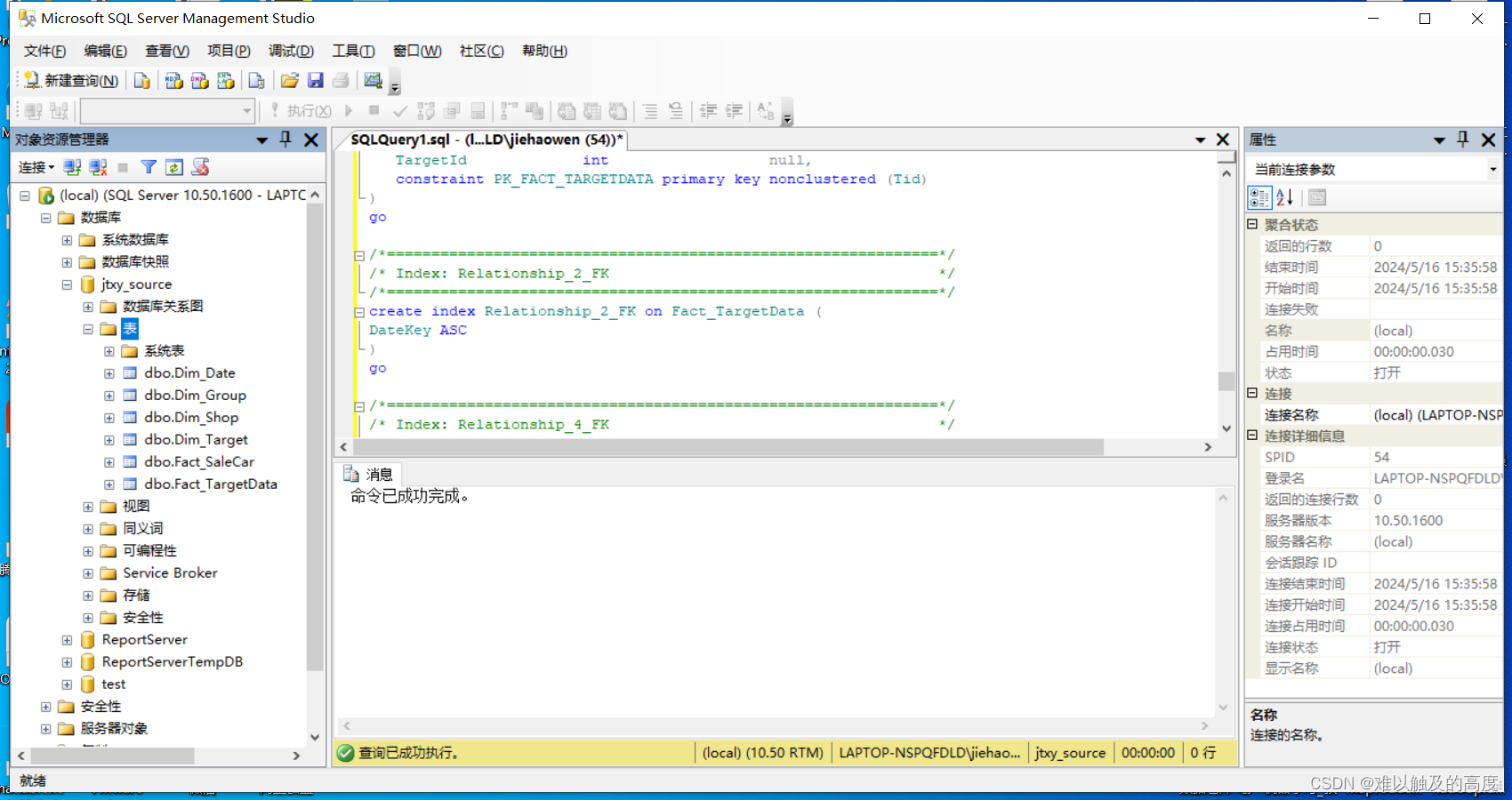This screenshot has height=800, width=1512.
Task: Click the Refresh icon in Object Explorer
Action: [174, 167]
